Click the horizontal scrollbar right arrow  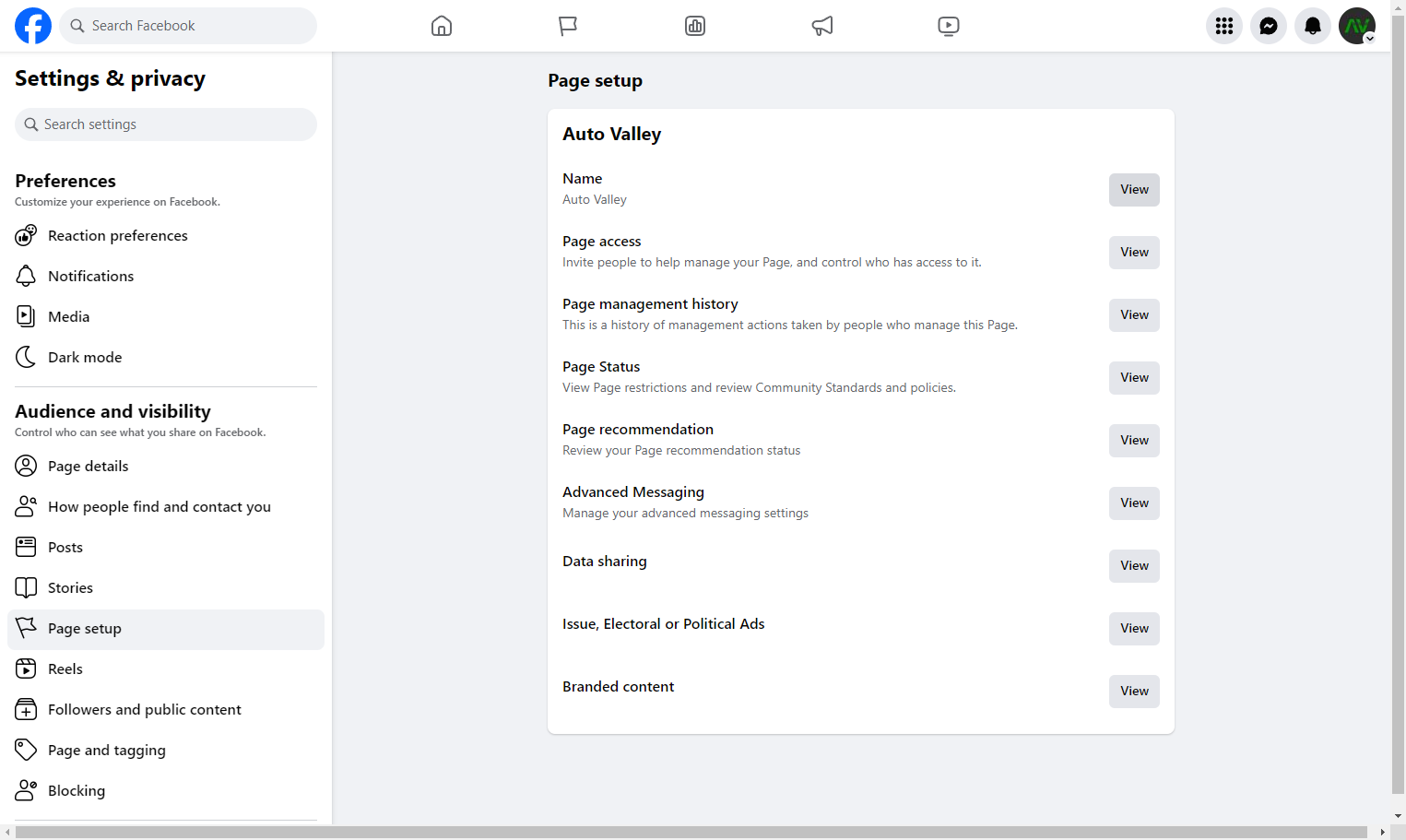click(1382, 833)
